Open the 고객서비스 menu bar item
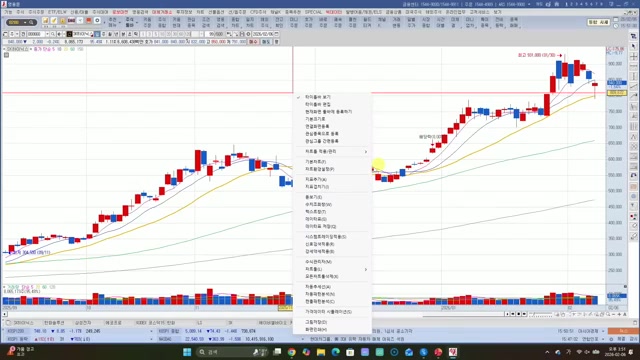This screenshot has height=360, width=640. (479, 13)
